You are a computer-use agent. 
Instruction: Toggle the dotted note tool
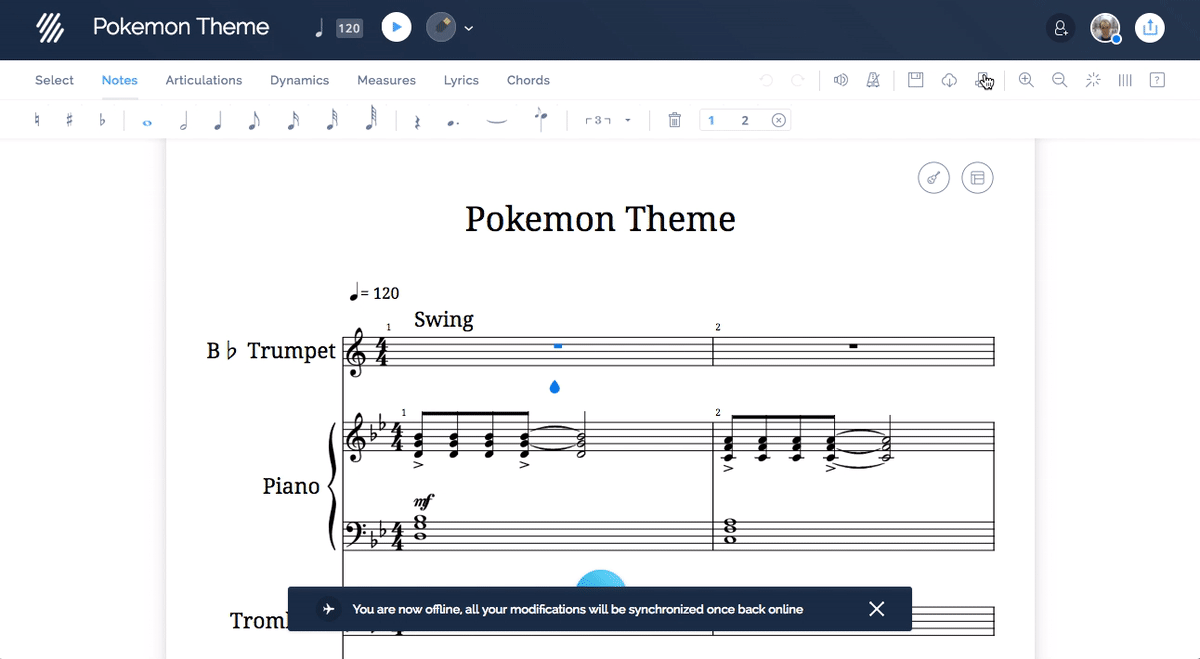[x=453, y=122]
